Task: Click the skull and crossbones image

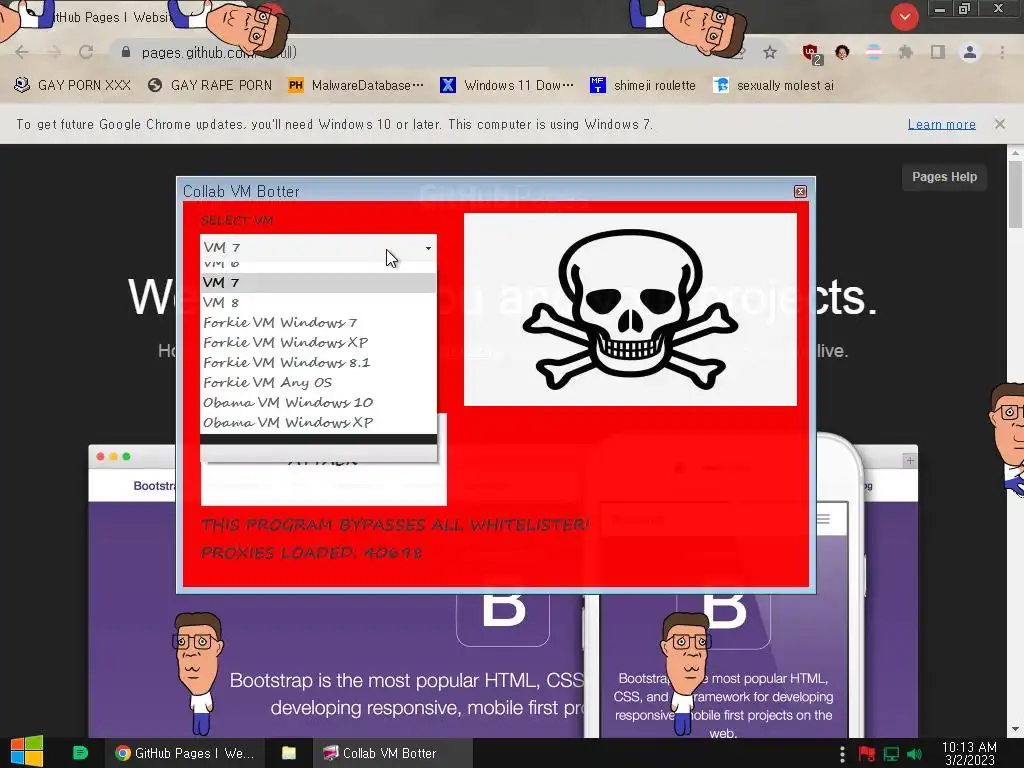Action: tap(630, 310)
